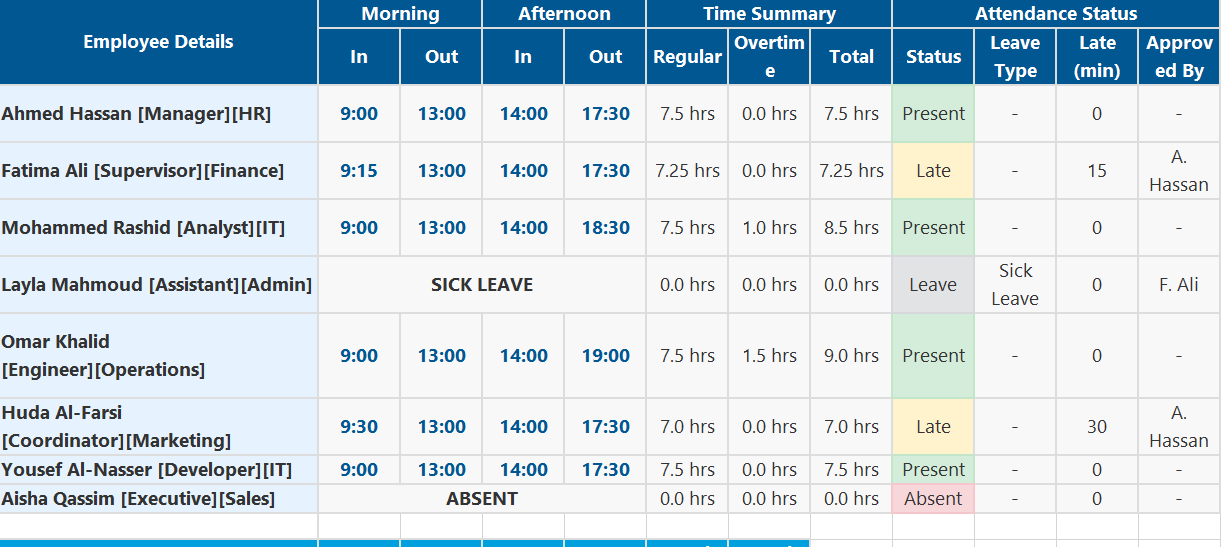Click the Attendance Status header
The width and height of the screenshot is (1221, 547).
tap(1056, 14)
